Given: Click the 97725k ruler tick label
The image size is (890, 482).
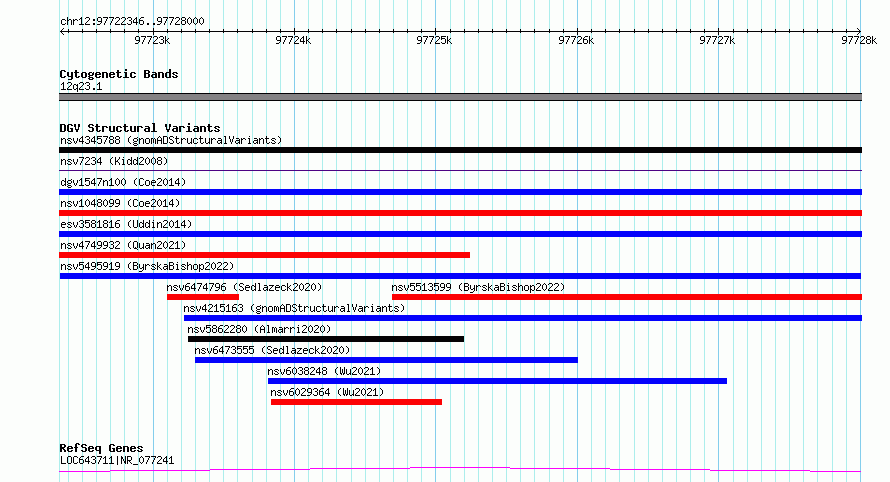Looking at the screenshot, I should (434, 40).
